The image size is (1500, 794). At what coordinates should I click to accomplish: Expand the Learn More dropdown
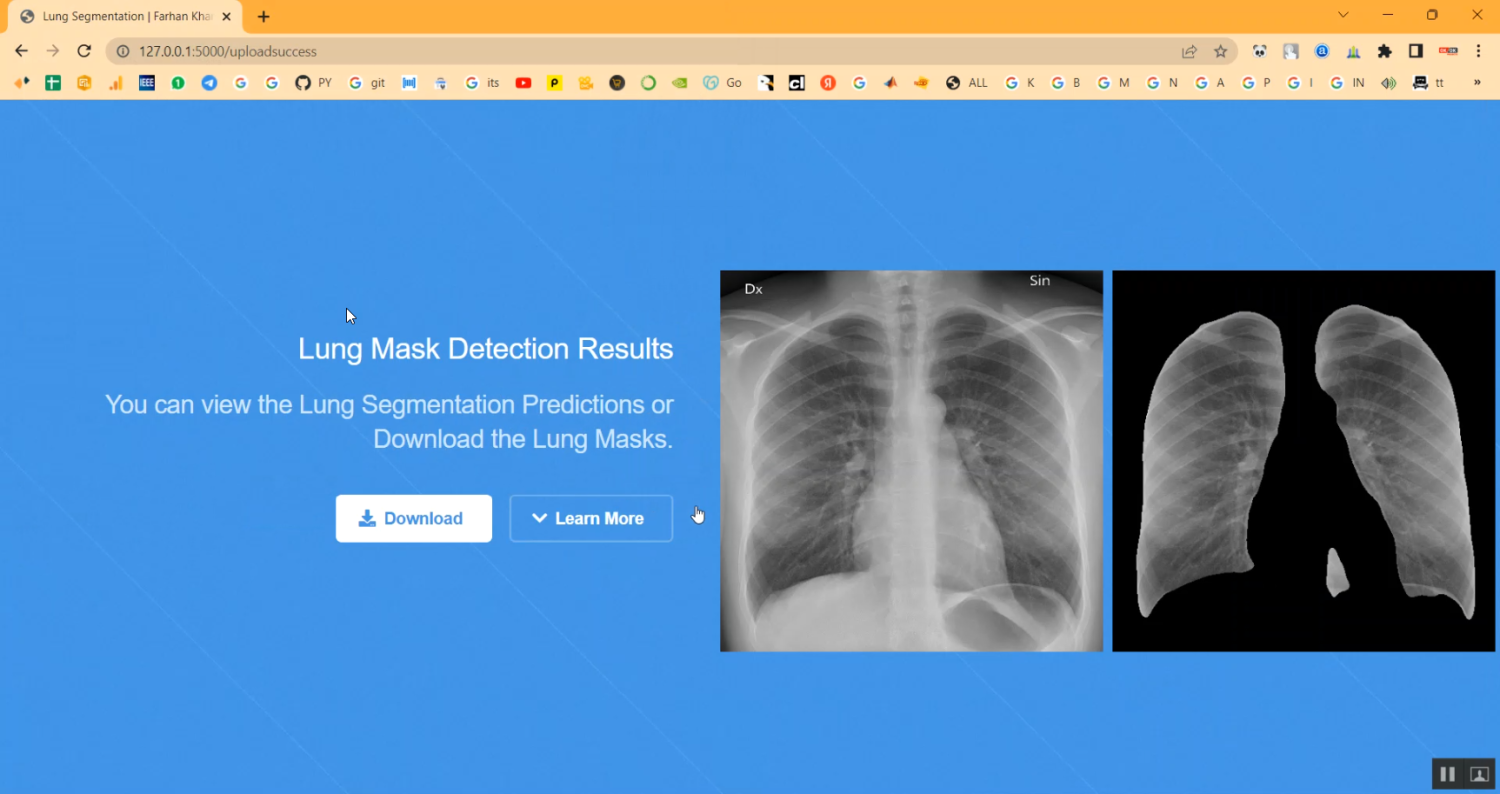click(x=591, y=518)
